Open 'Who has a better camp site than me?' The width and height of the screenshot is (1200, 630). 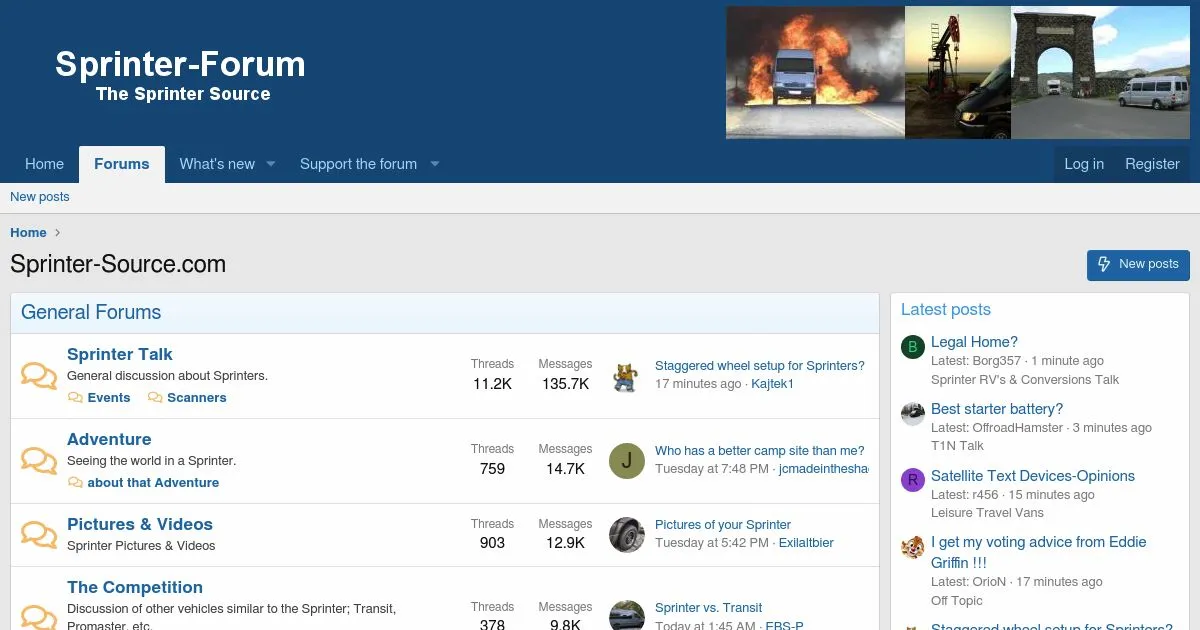click(x=760, y=451)
